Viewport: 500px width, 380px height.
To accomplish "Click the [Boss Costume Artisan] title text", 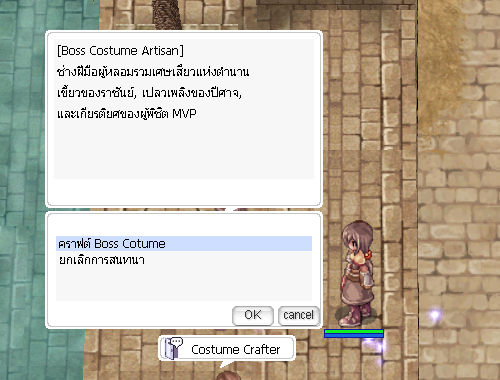I will point(120,51).
